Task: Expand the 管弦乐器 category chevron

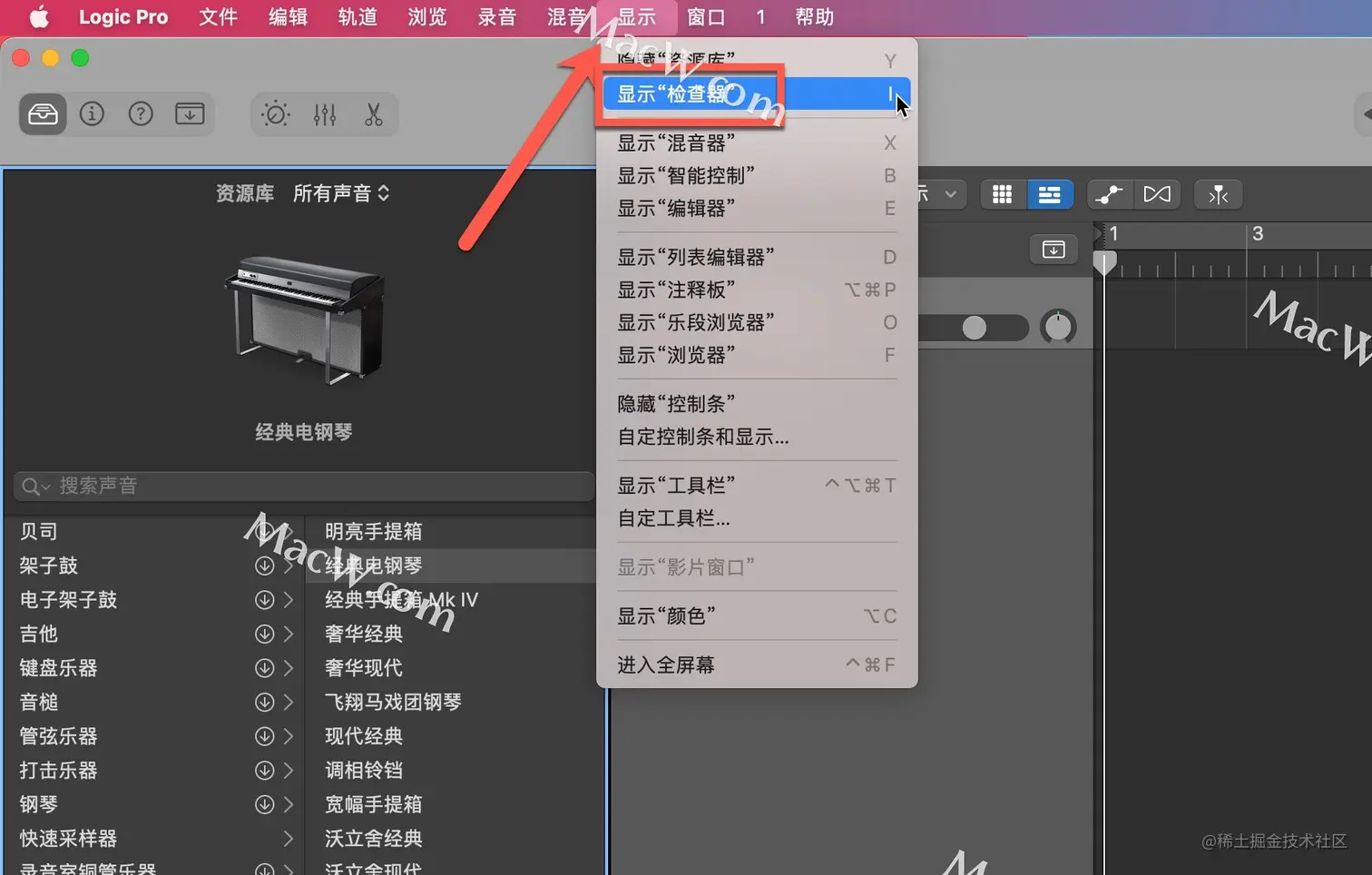Action: pyautogui.click(x=289, y=736)
